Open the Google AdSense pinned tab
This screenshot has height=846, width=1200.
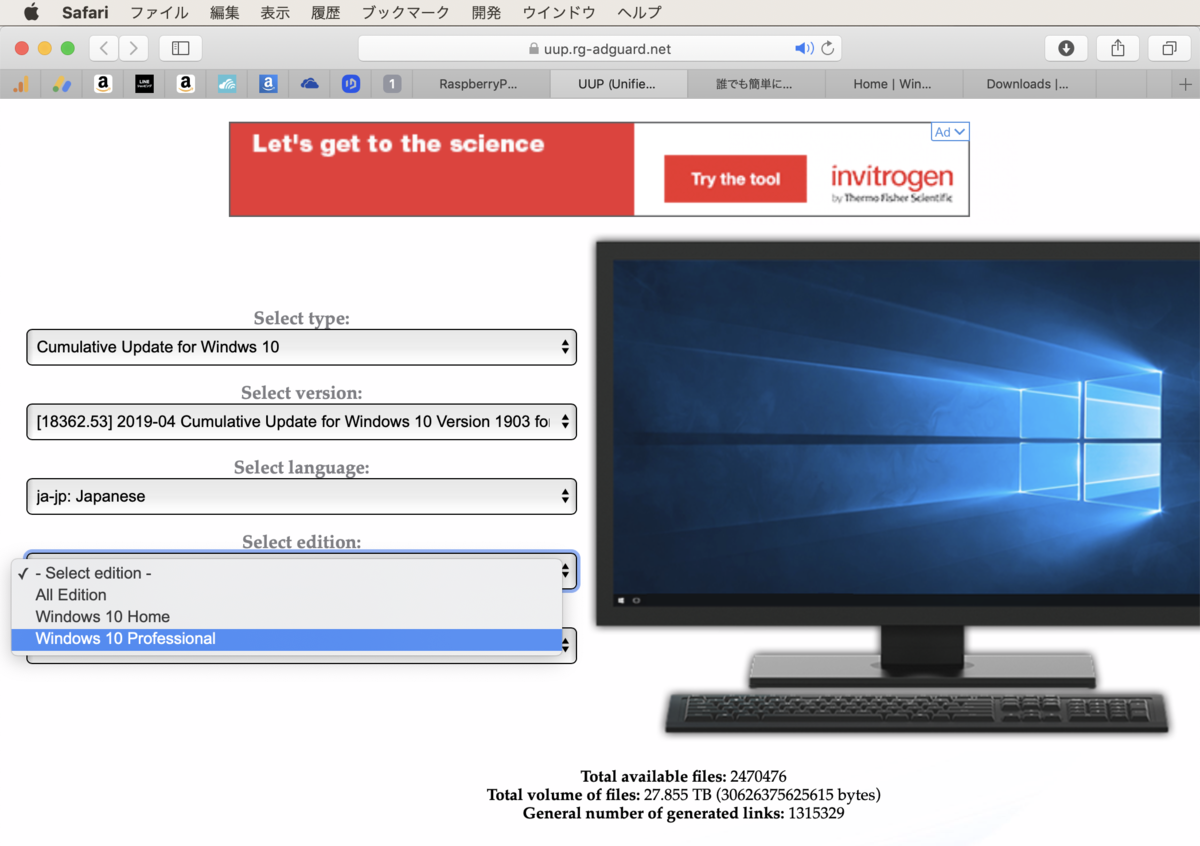61,85
